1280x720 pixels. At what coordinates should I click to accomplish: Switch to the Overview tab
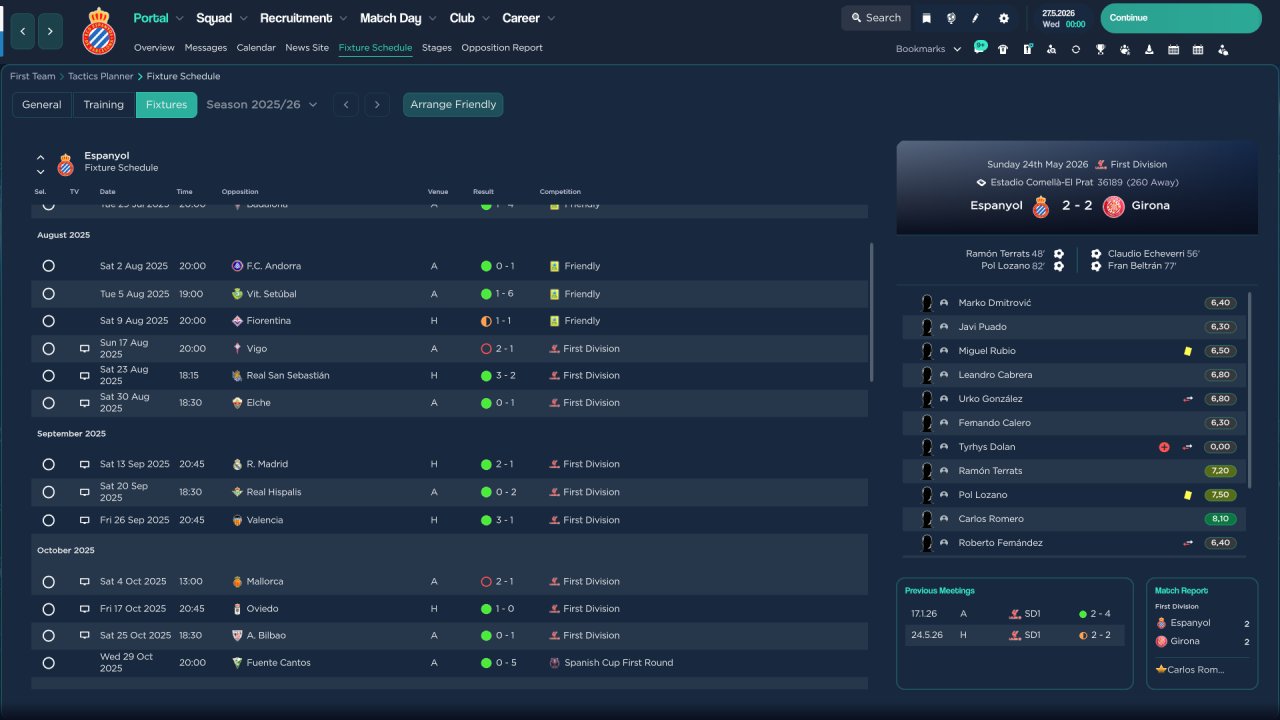click(154, 48)
